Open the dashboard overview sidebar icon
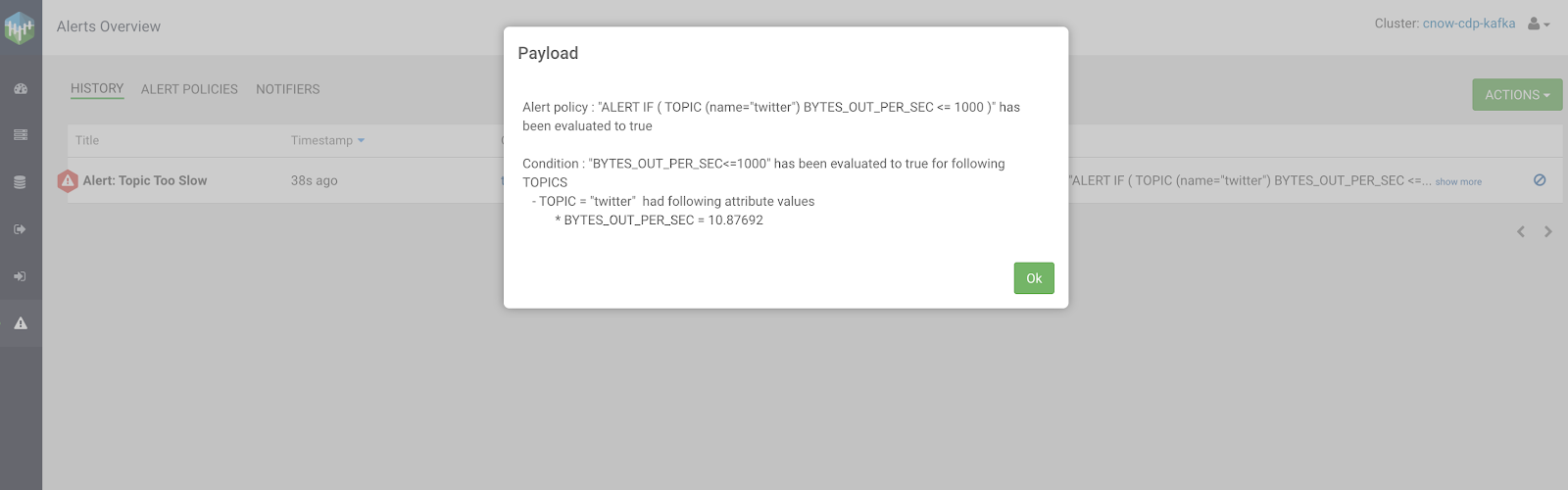This screenshot has height=490, width=1568. 21,88
